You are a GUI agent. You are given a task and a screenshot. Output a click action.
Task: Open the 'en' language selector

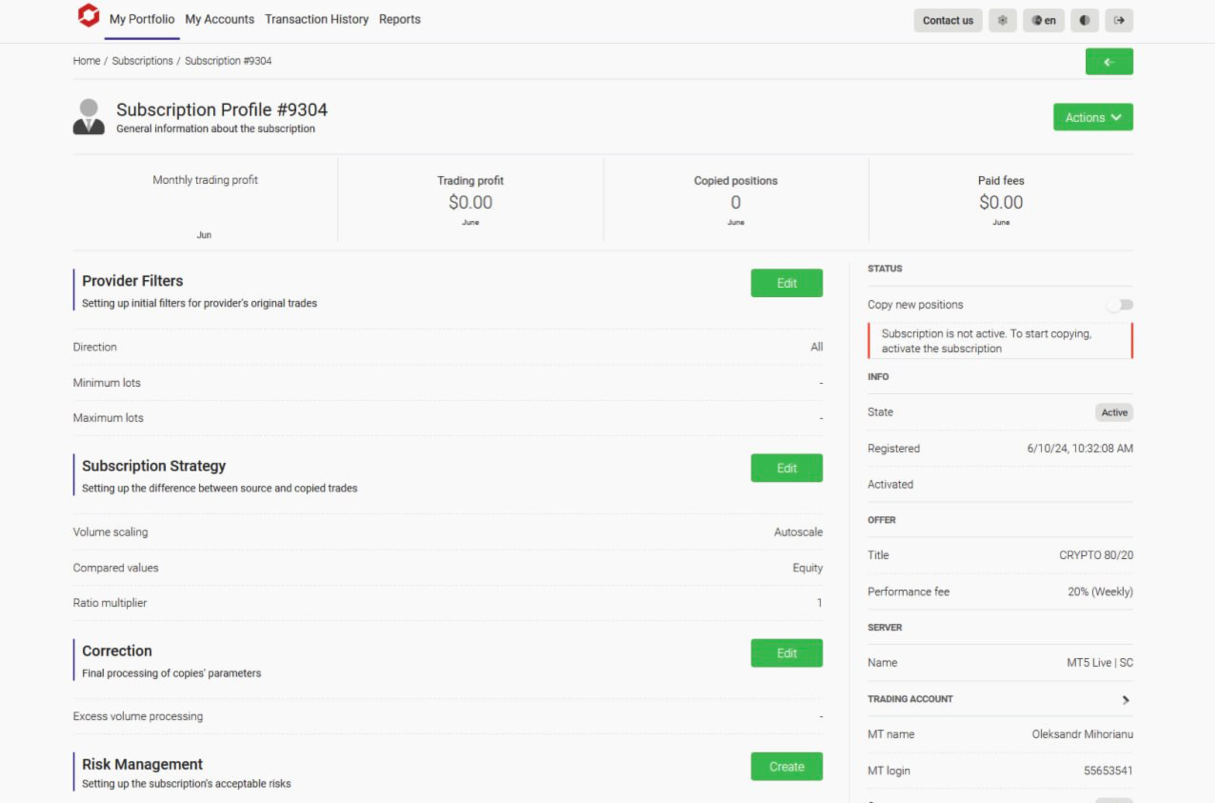[x=1043, y=20]
